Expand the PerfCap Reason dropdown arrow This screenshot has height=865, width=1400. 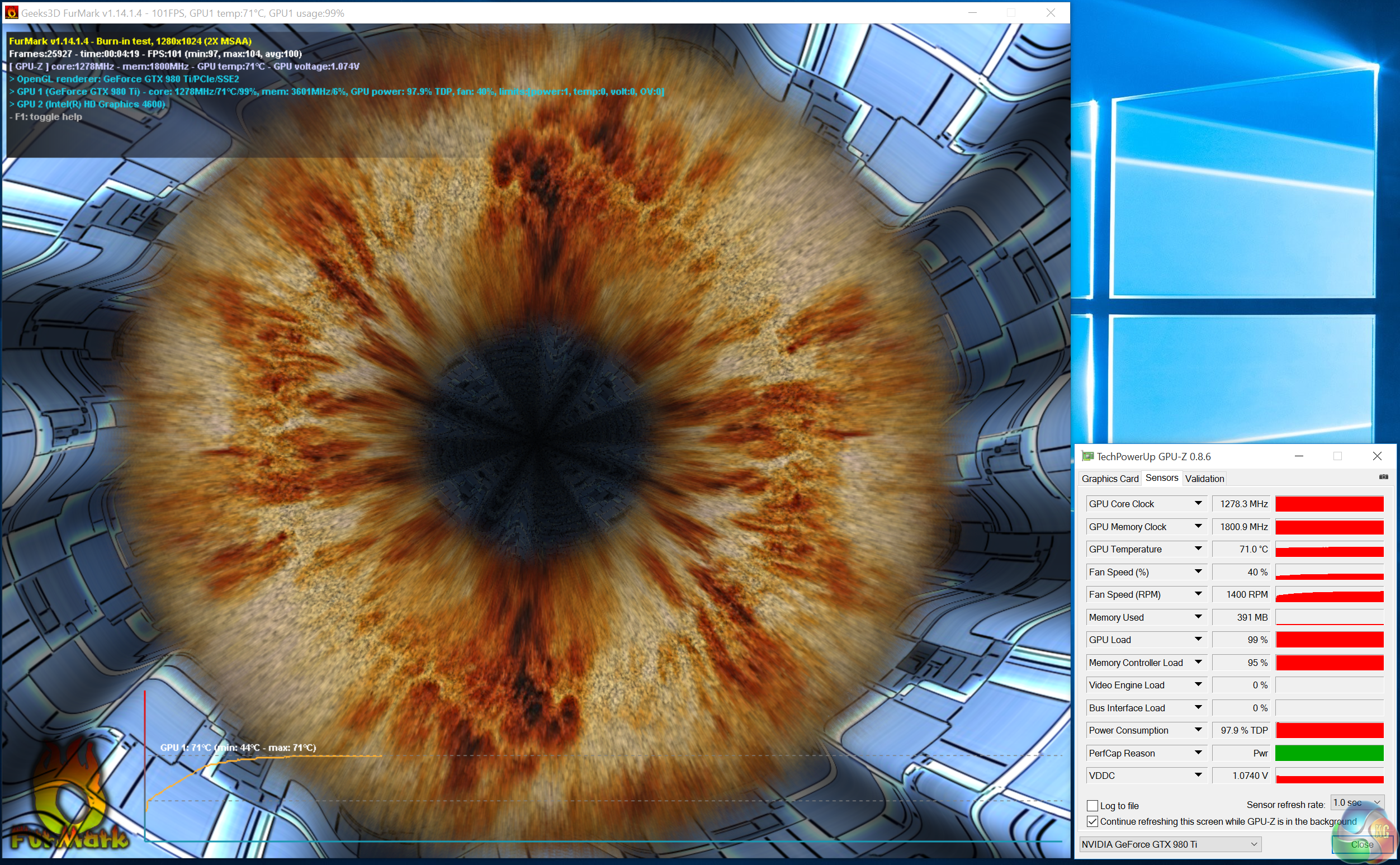[1198, 753]
